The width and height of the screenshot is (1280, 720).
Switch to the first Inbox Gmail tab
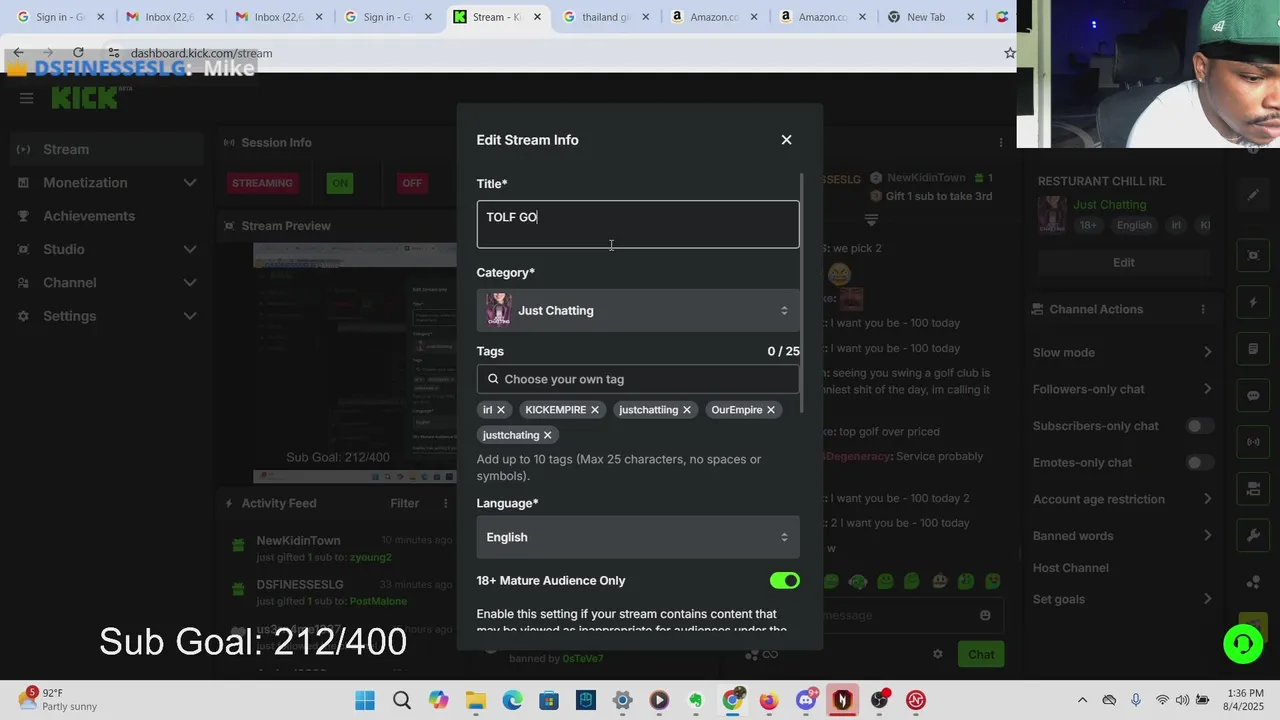click(168, 17)
